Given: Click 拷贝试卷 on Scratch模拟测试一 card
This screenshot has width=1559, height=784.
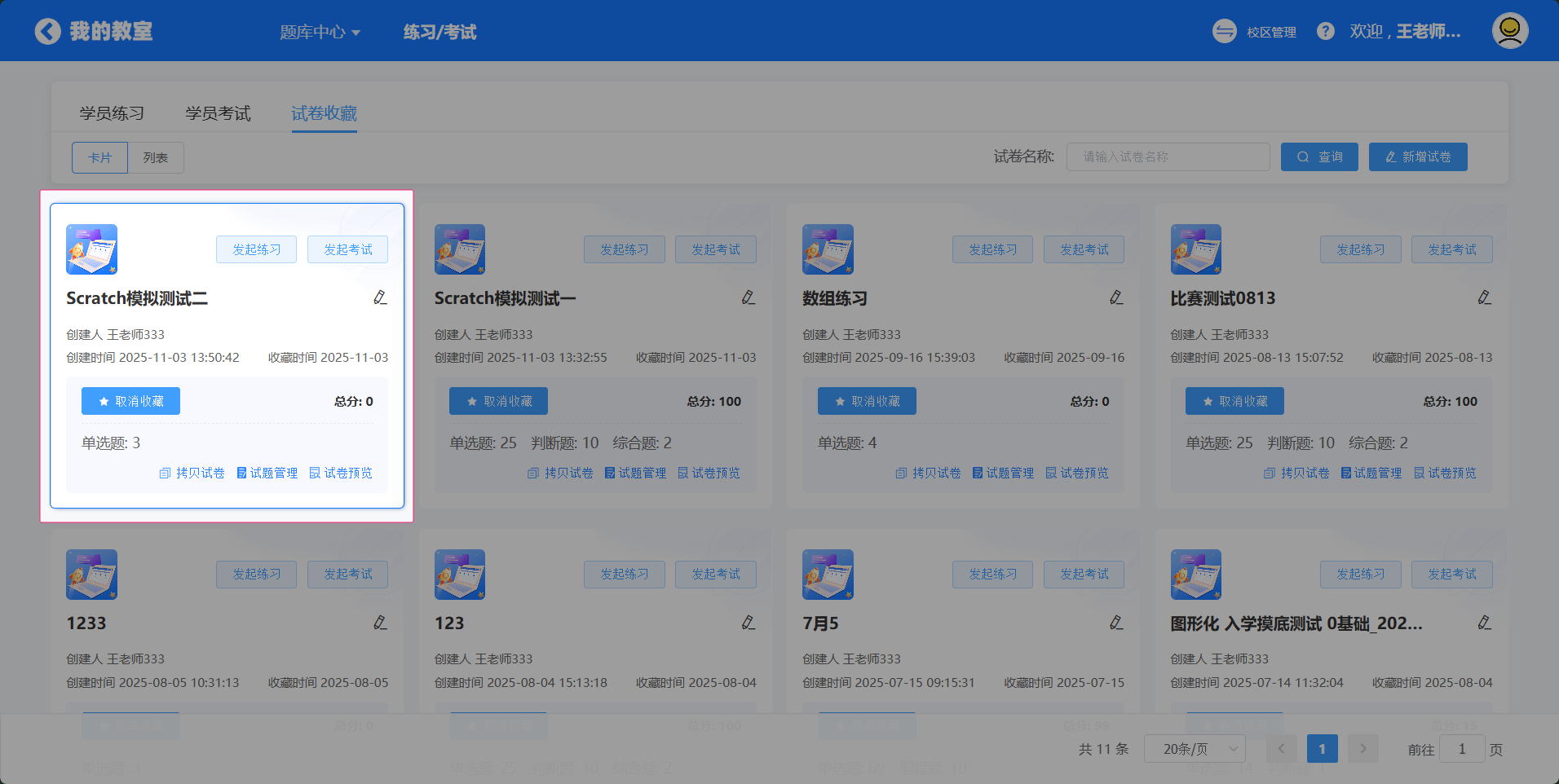Looking at the screenshot, I should tap(560, 473).
